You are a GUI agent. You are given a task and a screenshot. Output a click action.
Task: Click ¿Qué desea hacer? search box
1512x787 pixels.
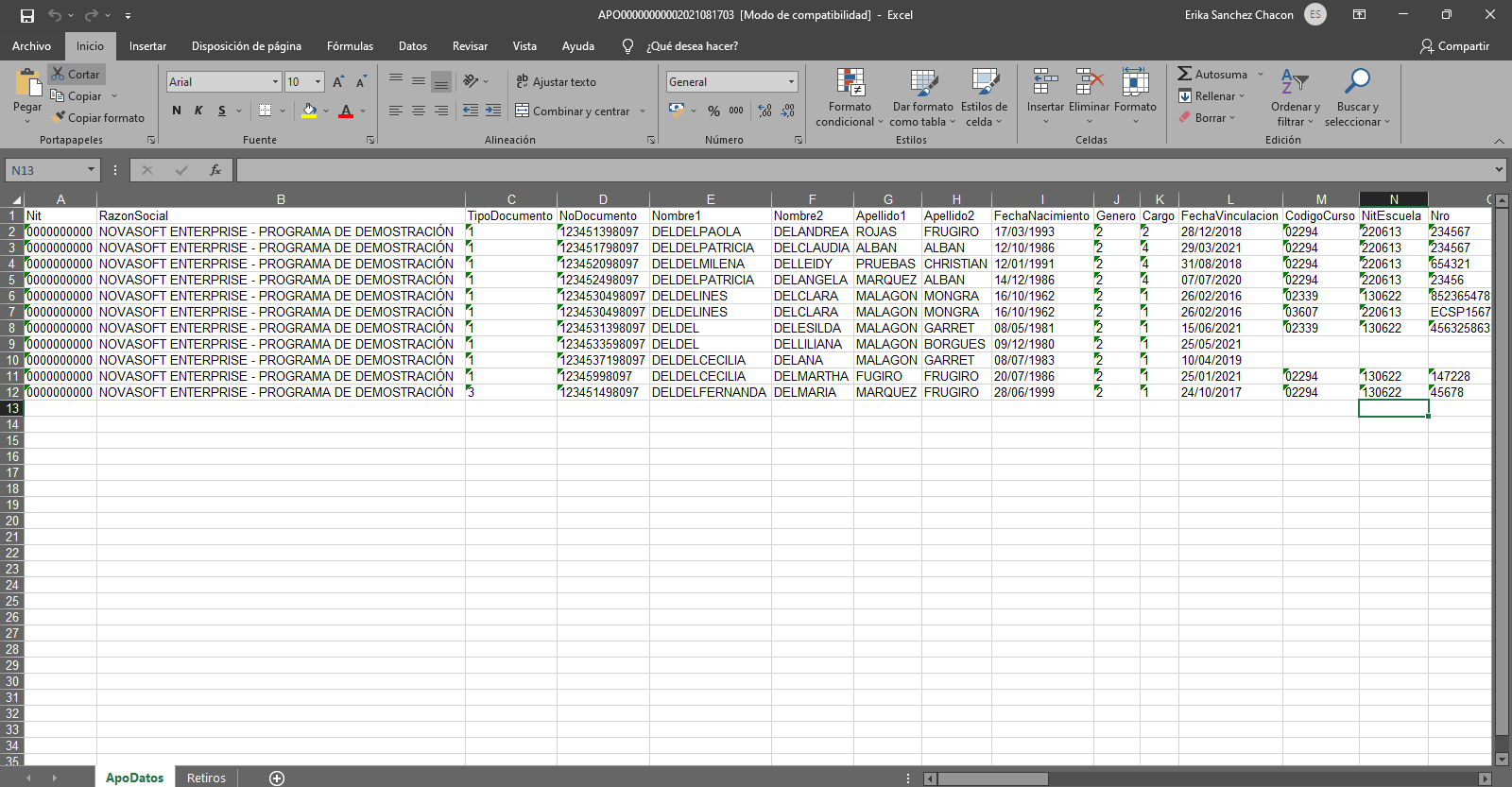tap(693, 46)
